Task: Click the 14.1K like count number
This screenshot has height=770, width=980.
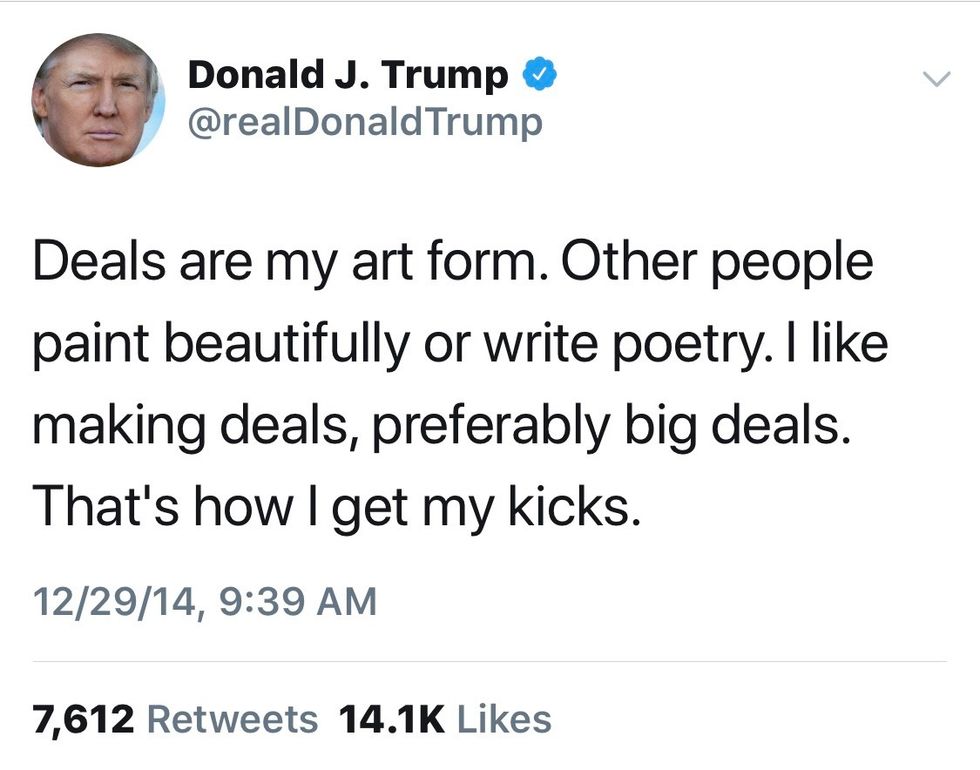Action: pos(391,718)
